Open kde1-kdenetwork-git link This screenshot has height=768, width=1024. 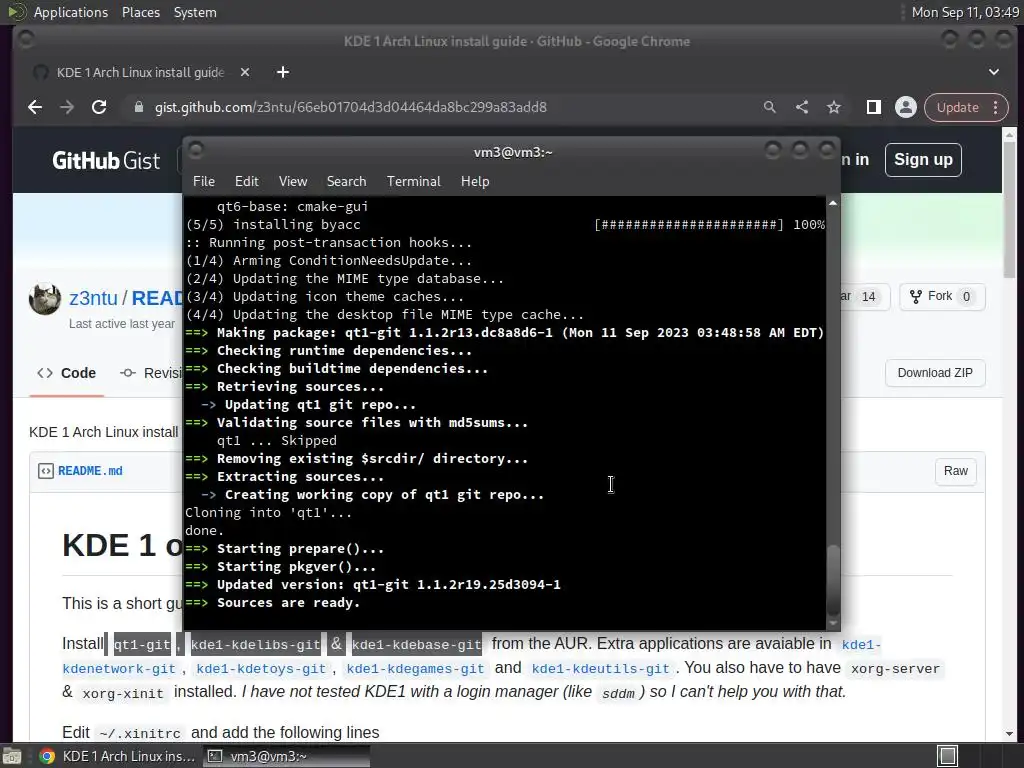point(120,669)
